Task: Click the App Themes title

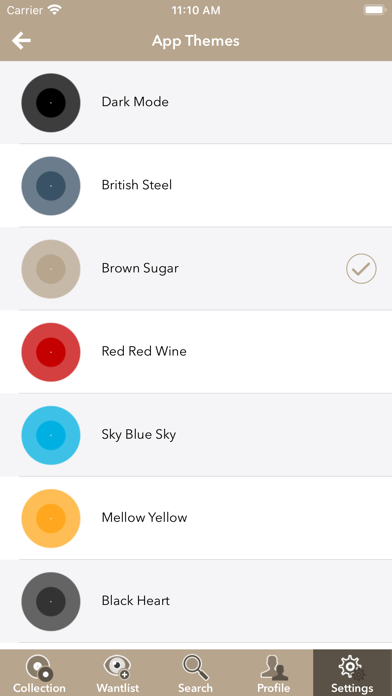Action: click(x=196, y=41)
